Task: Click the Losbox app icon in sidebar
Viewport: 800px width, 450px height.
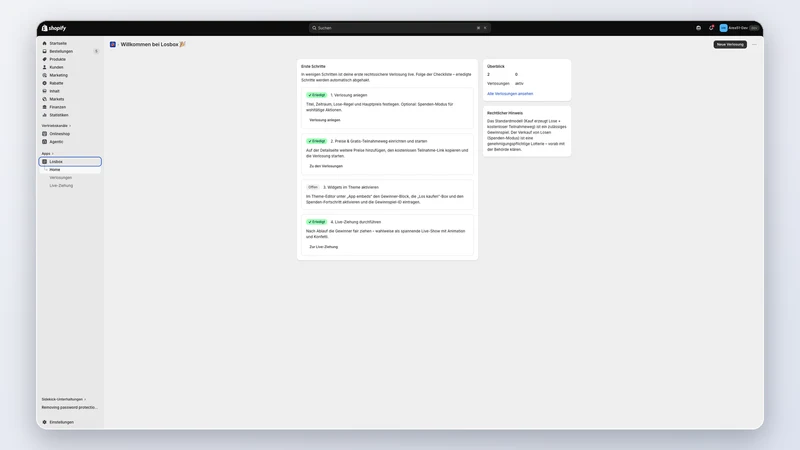Action: pyautogui.click(x=44, y=162)
